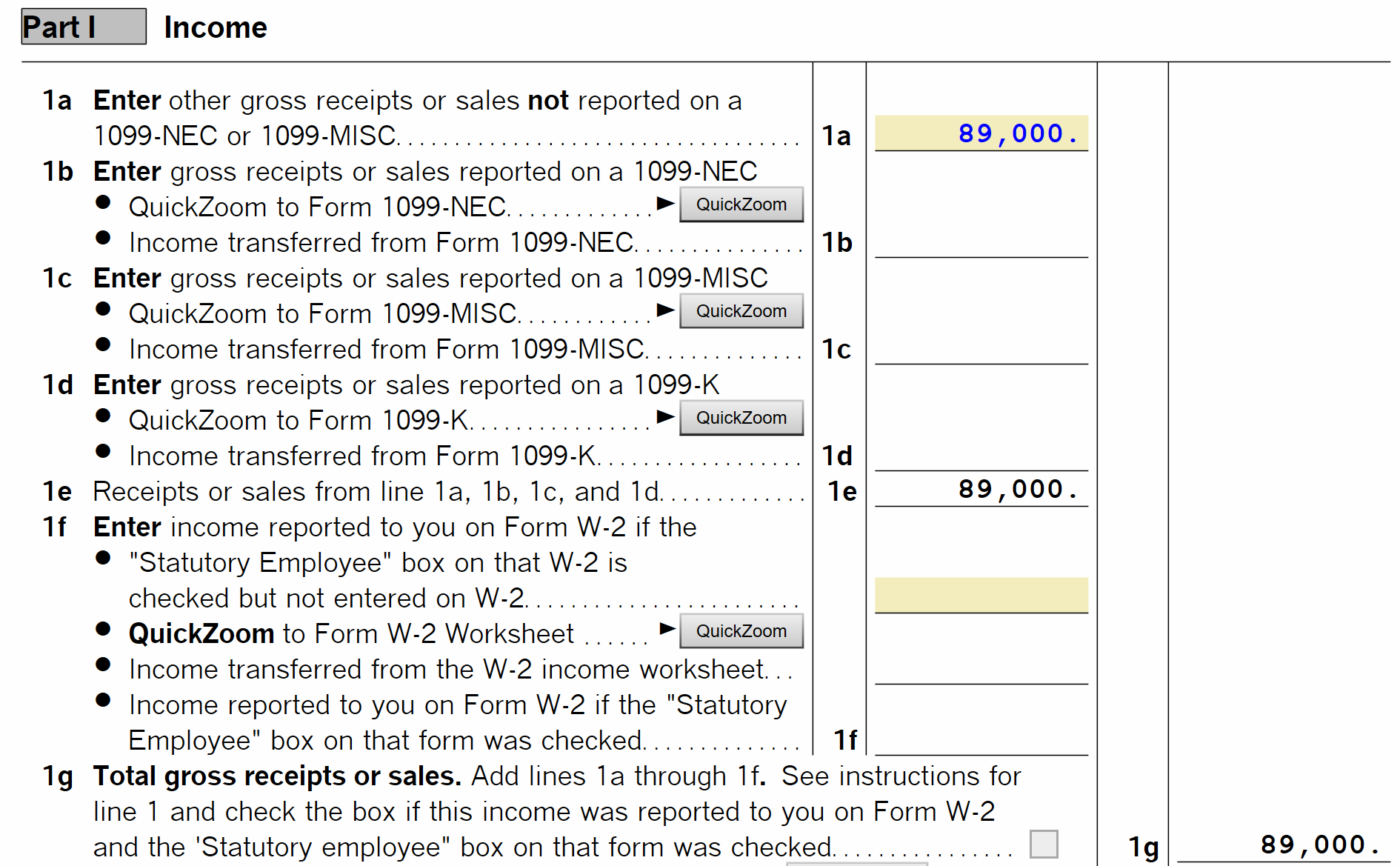Click the Income section heading

coord(216,28)
